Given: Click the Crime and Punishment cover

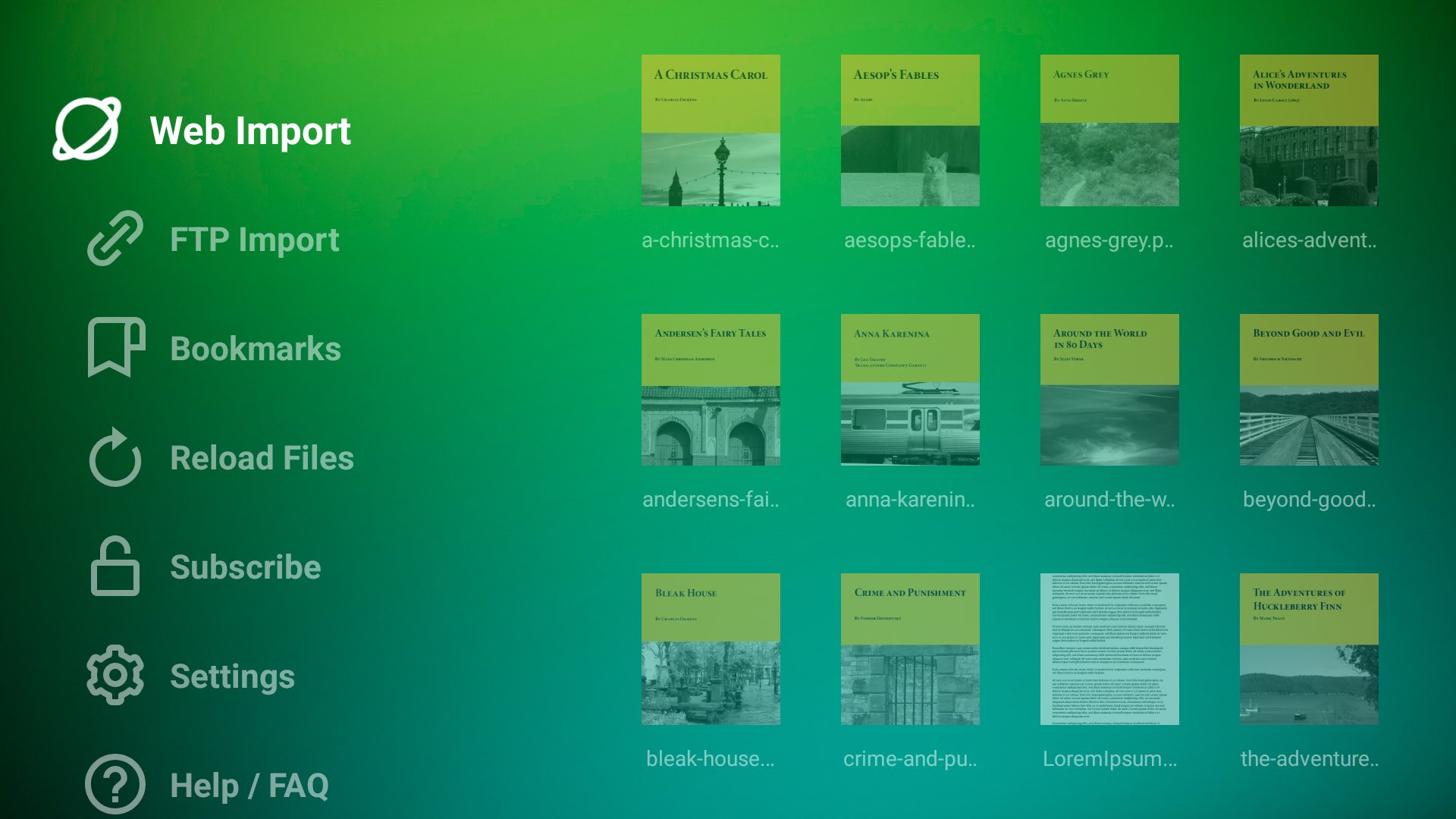Looking at the screenshot, I should 910,649.
